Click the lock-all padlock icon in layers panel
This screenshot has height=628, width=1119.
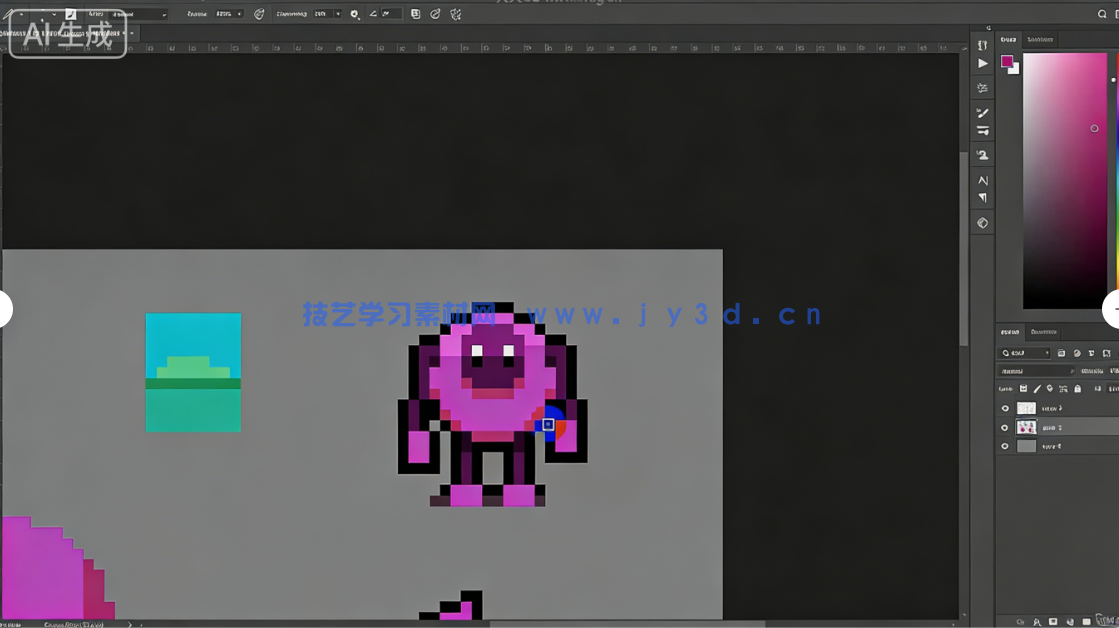pos(1077,389)
